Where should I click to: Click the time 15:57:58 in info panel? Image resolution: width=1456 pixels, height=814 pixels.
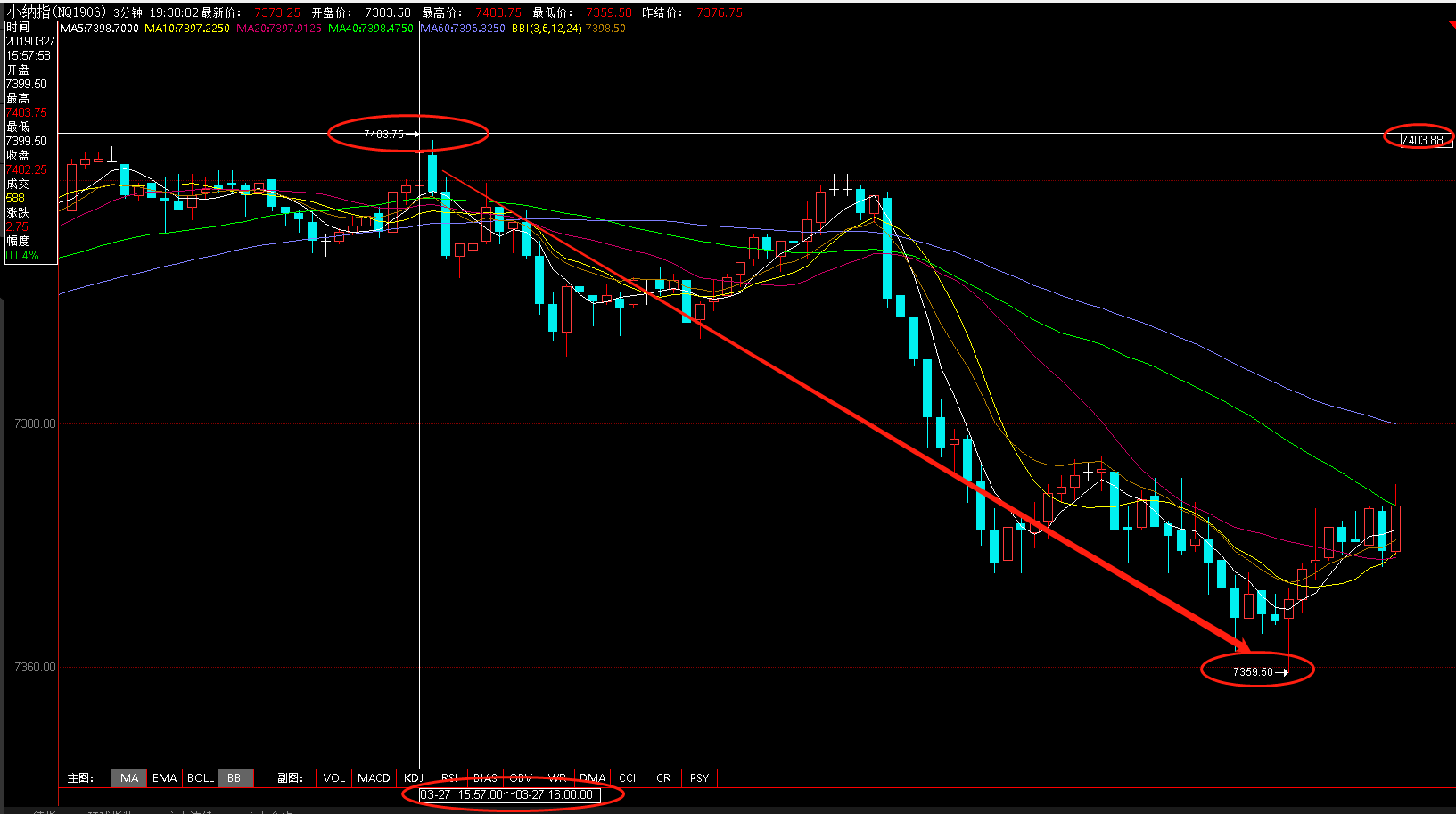tap(29, 55)
